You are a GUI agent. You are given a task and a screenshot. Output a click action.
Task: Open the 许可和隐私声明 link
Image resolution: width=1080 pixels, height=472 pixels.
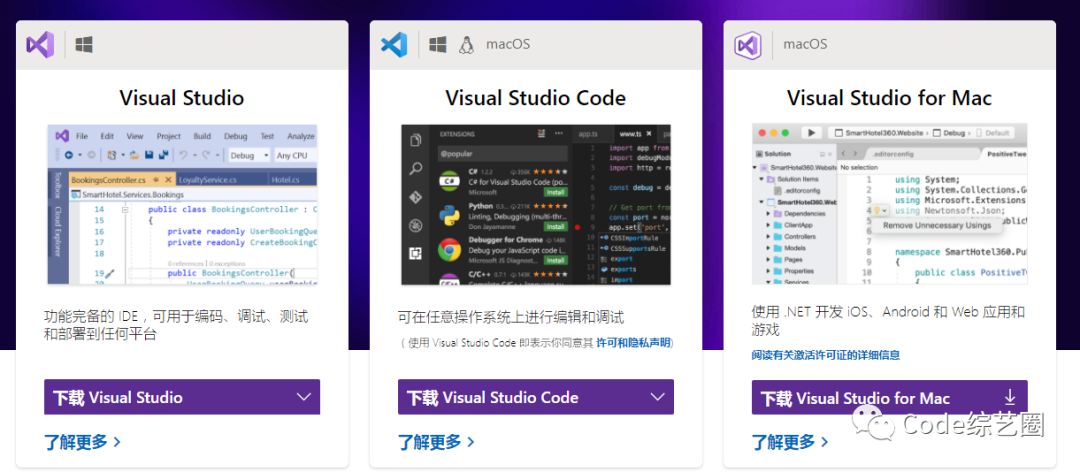point(633,342)
